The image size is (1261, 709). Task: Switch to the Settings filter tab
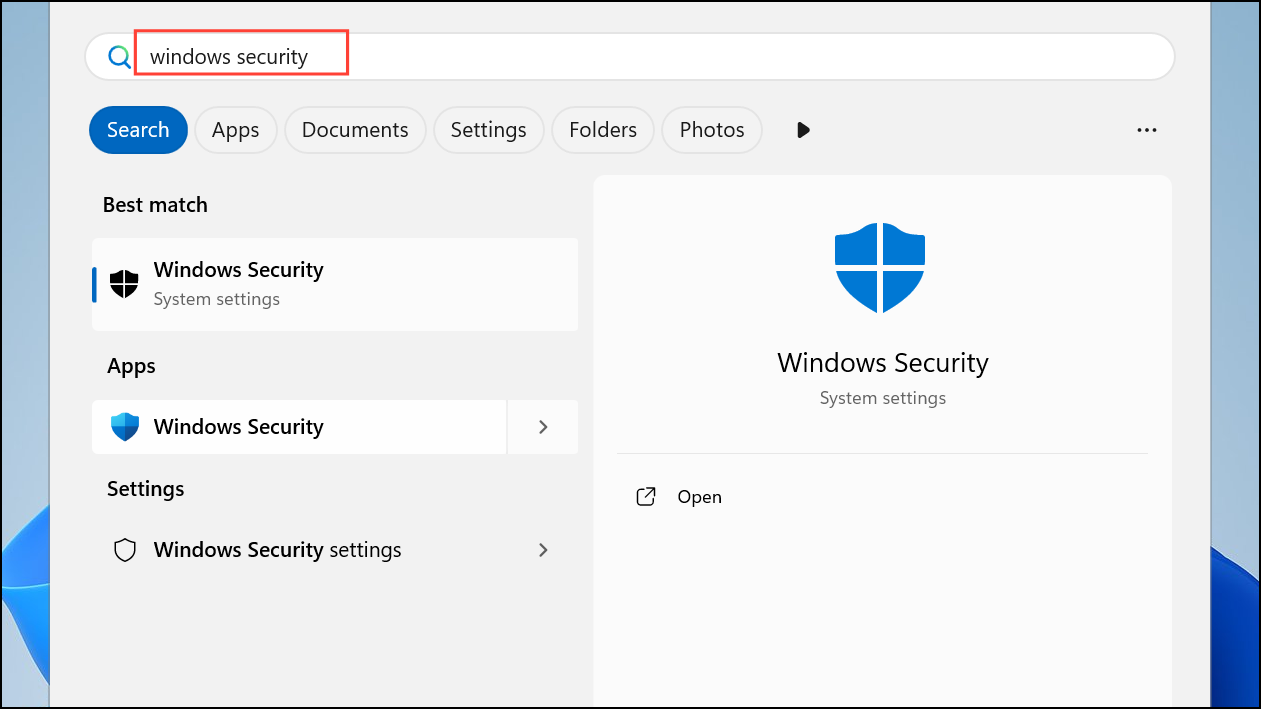(488, 130)
